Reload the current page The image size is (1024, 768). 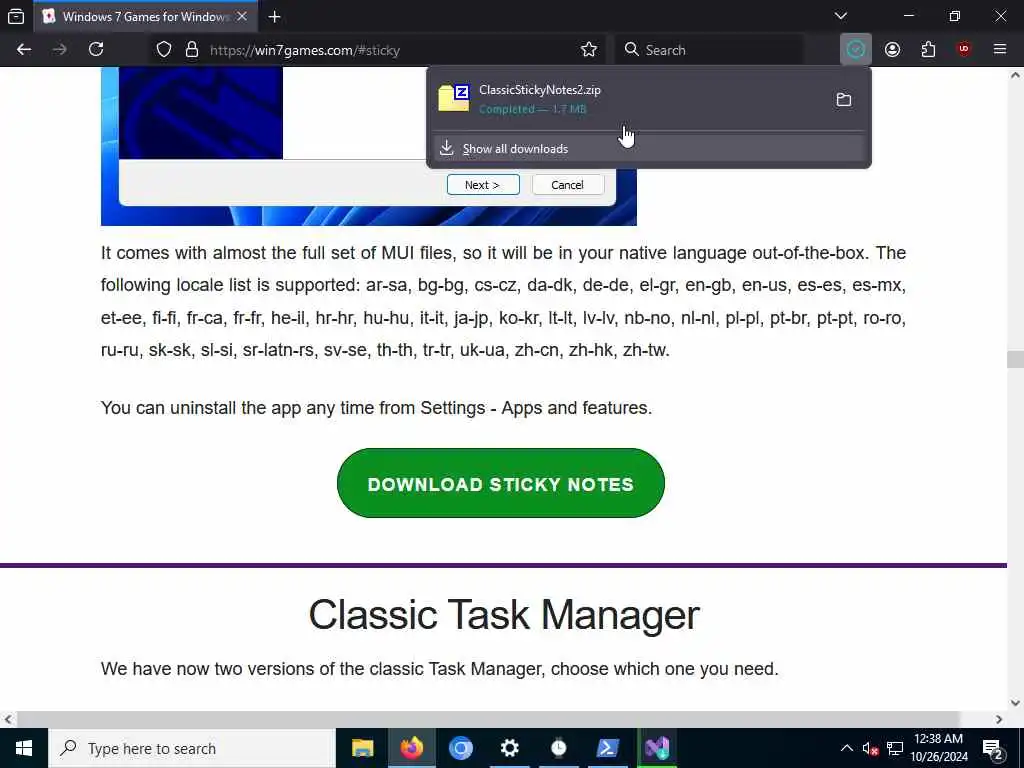coord(96,50)
